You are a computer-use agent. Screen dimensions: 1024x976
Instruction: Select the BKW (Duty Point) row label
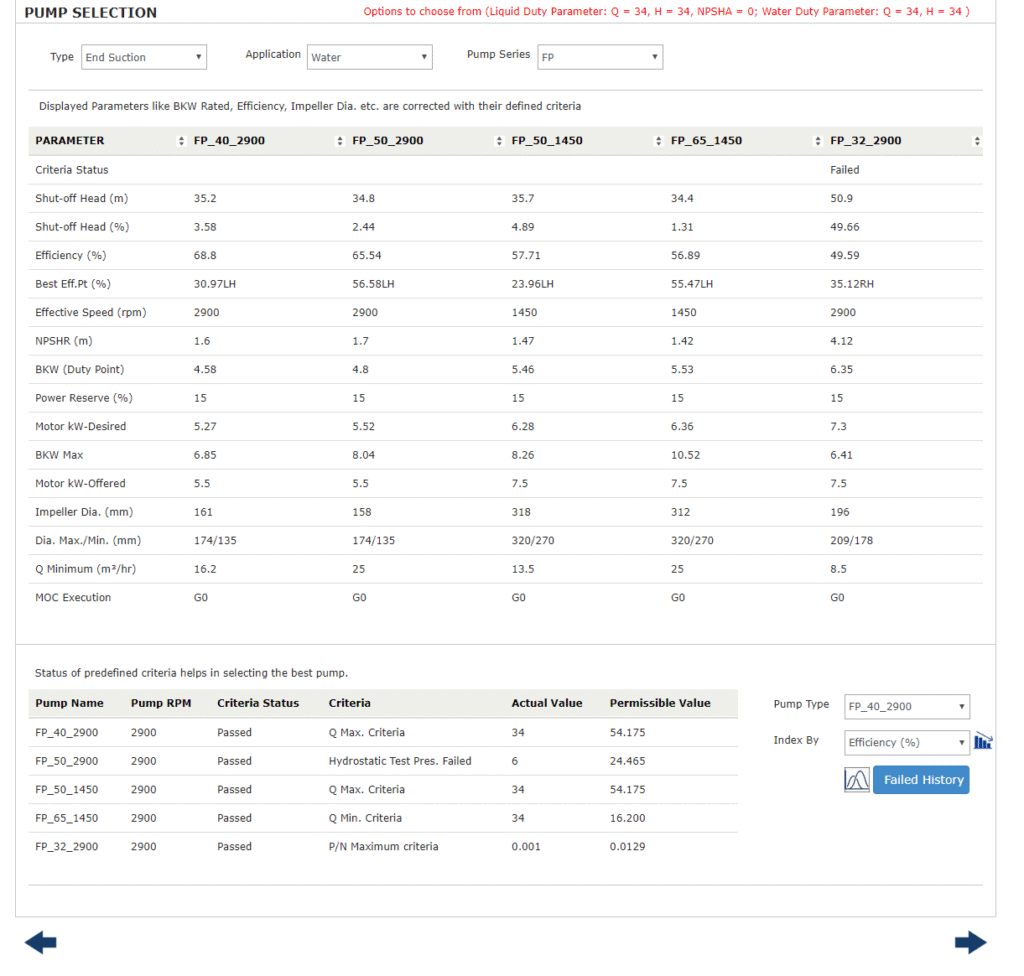pyautogui.click(x=80, y=369)
